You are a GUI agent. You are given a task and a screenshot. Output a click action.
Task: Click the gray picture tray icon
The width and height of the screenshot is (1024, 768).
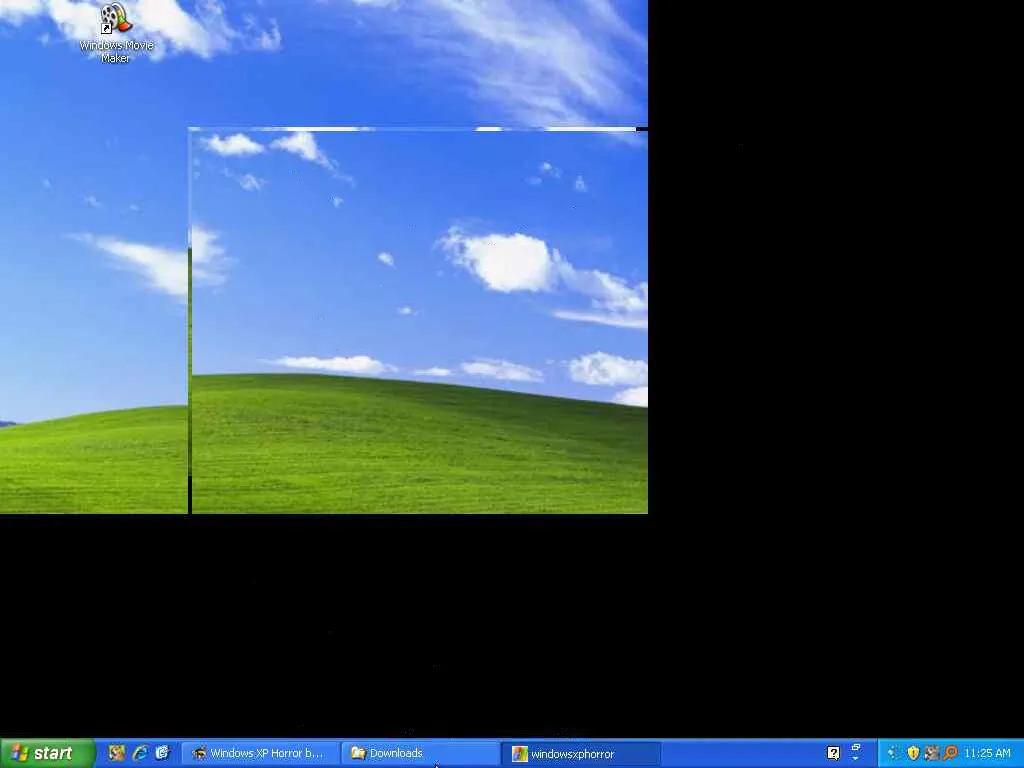pos(932,753)
